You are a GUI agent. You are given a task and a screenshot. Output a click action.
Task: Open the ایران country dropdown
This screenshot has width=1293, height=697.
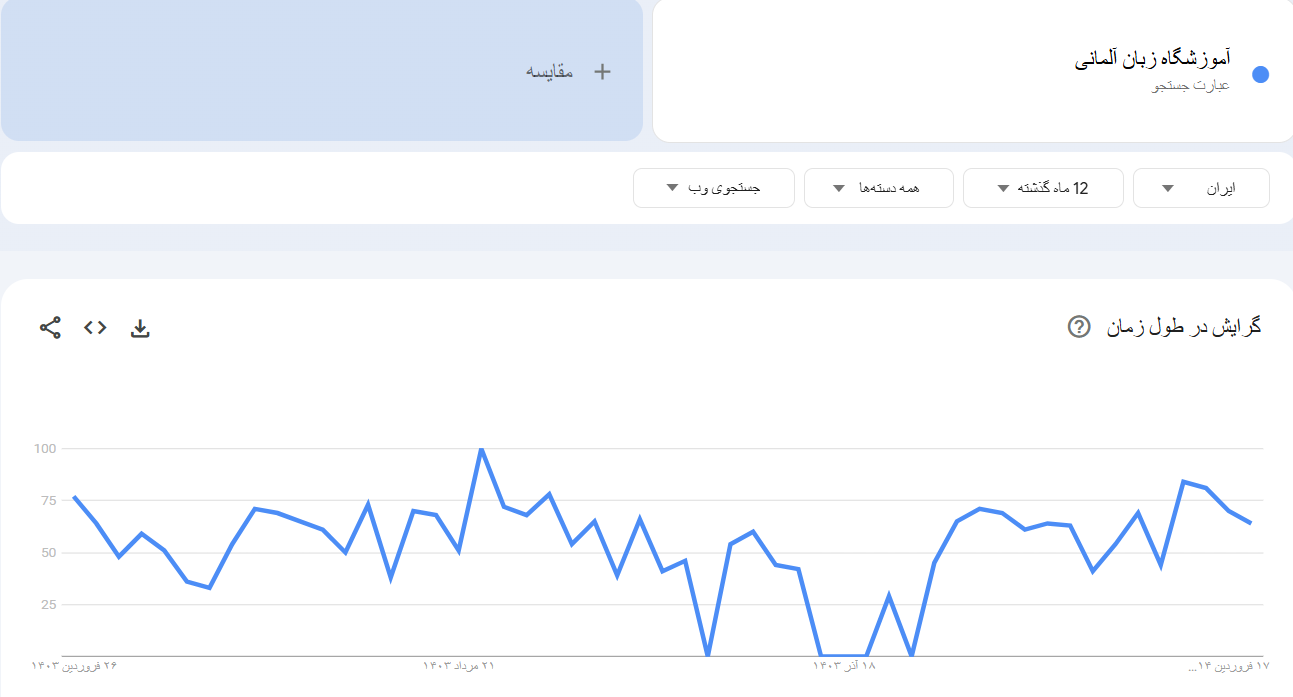click(1201, 188)
